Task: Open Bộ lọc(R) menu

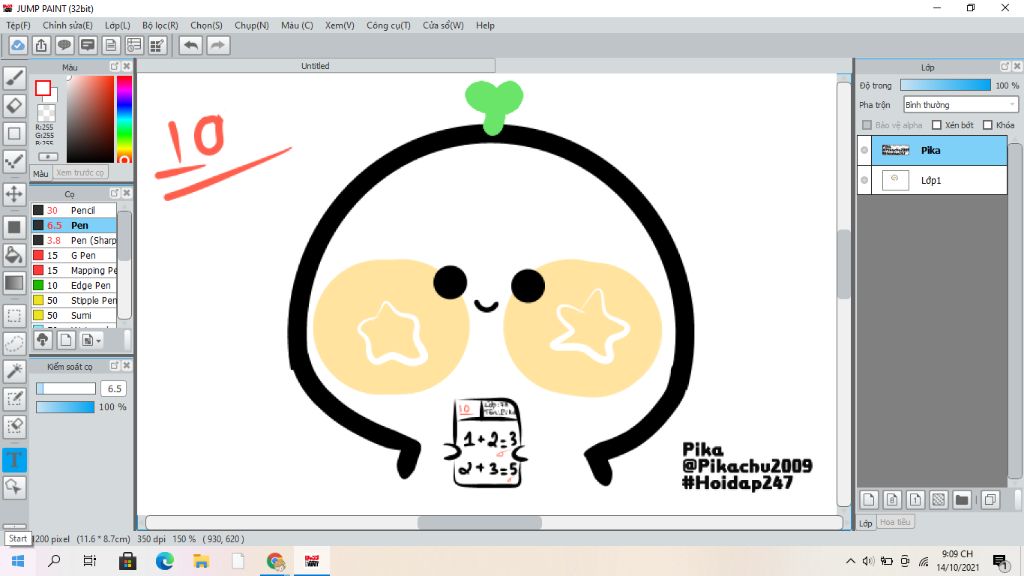Action: pos(160,25)
